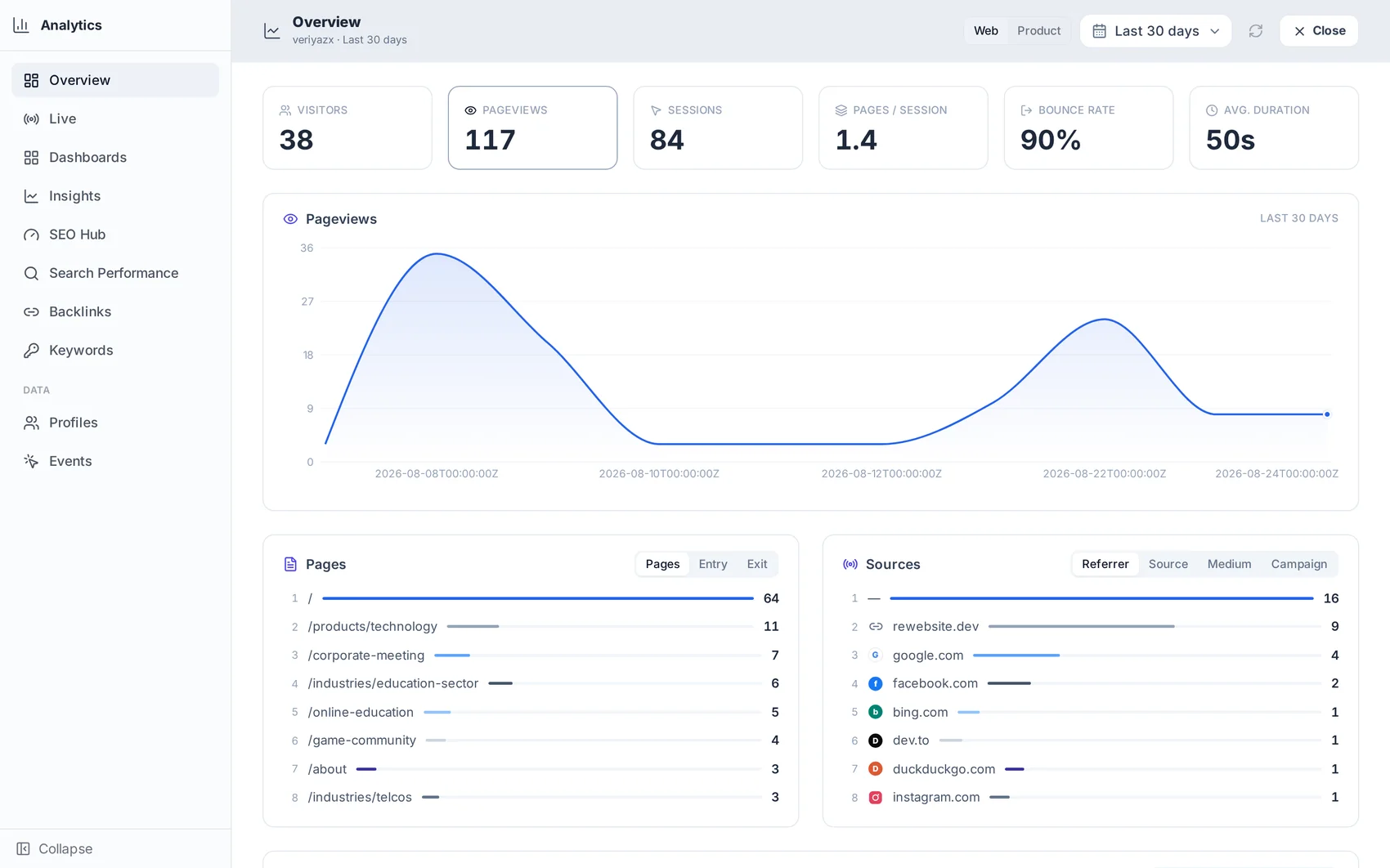Click the Backlinks chain icon
The width and height of the screenshot is (1390, 868).
(31, 311)
